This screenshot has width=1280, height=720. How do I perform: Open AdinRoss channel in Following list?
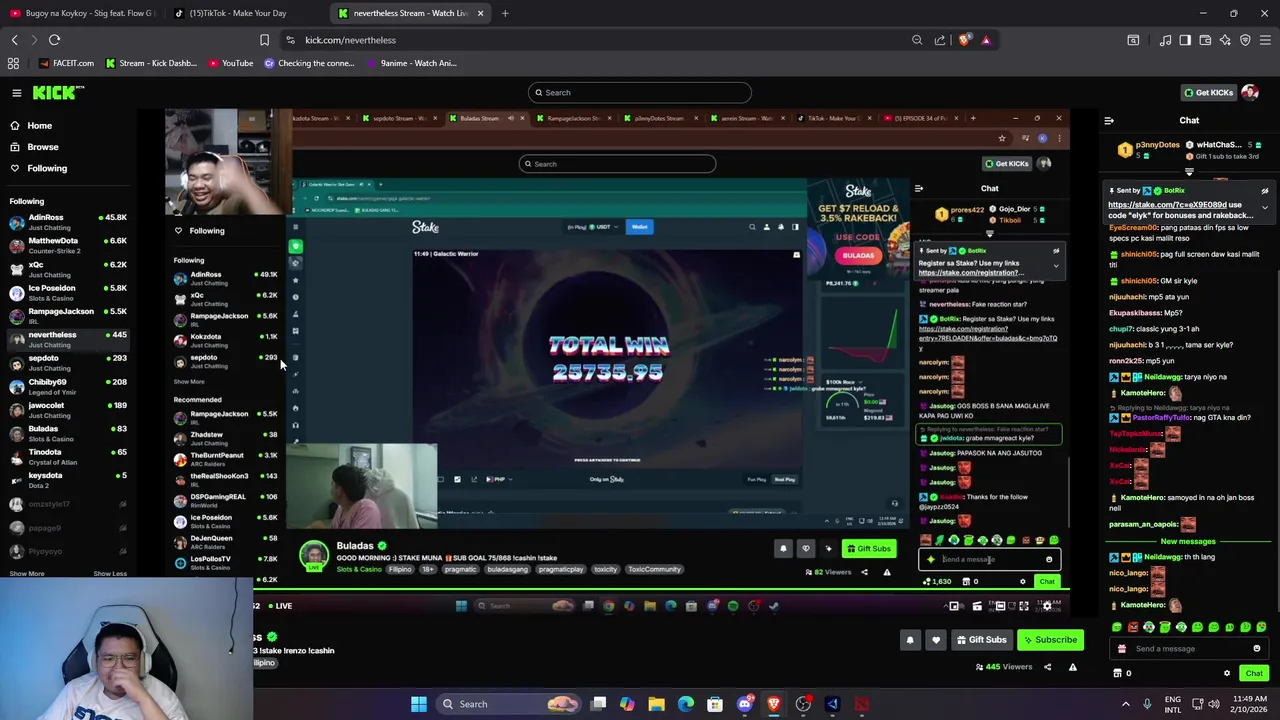pyautogui.click(x=66, y=222)
